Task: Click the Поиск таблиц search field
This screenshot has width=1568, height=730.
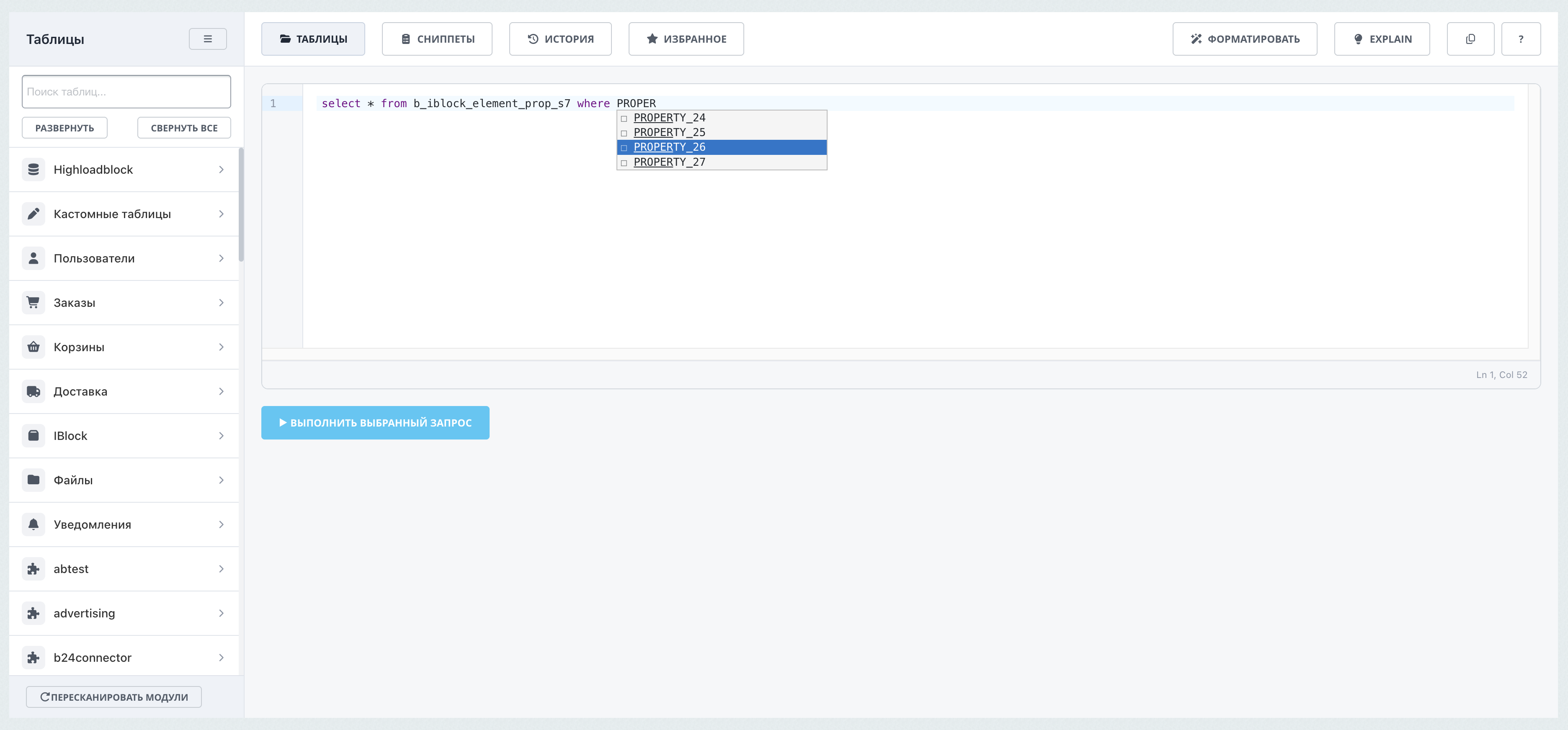Action: click(126, 91)
